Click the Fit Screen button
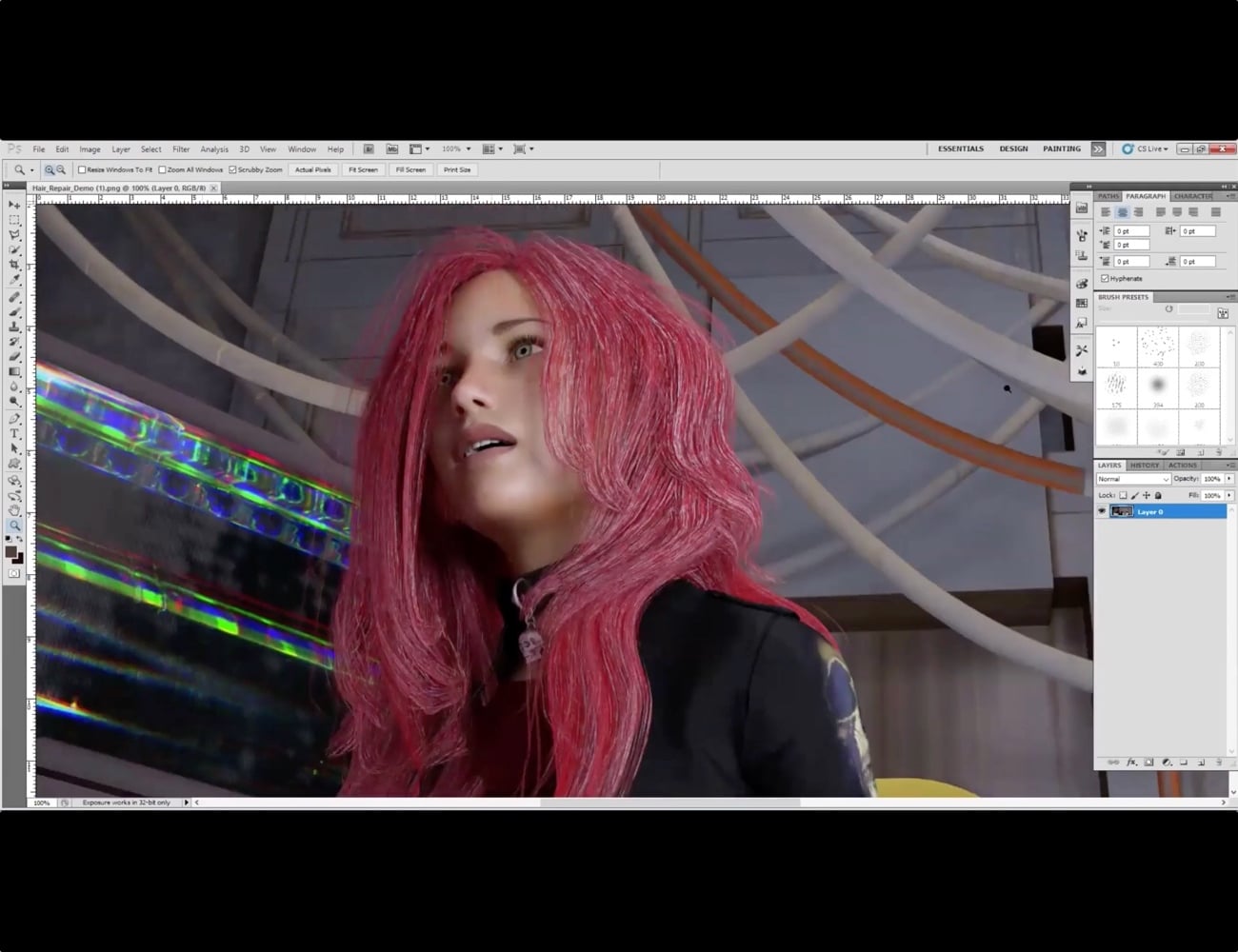The image size is (1238, 952). click(363, 170)
